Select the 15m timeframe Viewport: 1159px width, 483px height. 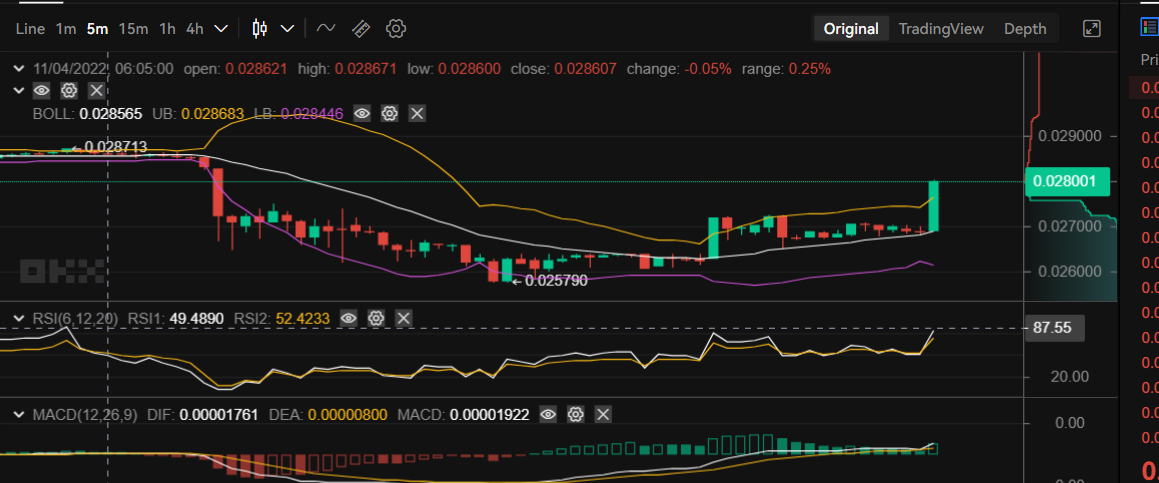pyautogui.click(x=133, y=29)
